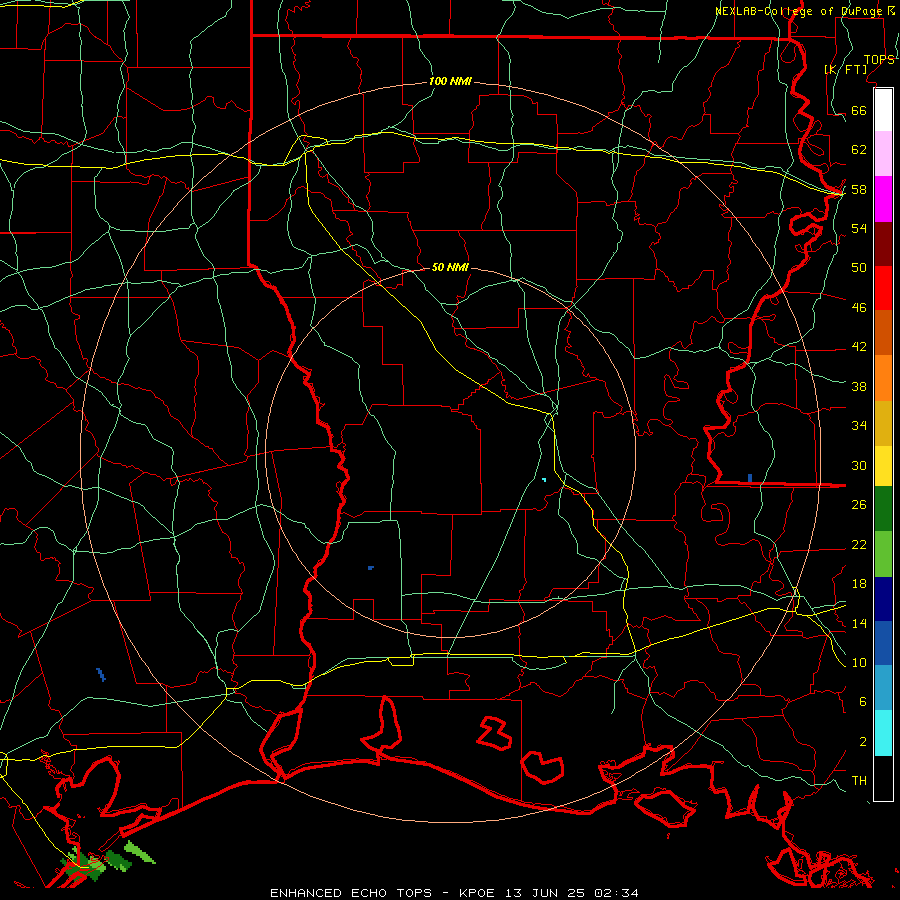
Task: Click the legend value 6
Action: click(862, 701)
